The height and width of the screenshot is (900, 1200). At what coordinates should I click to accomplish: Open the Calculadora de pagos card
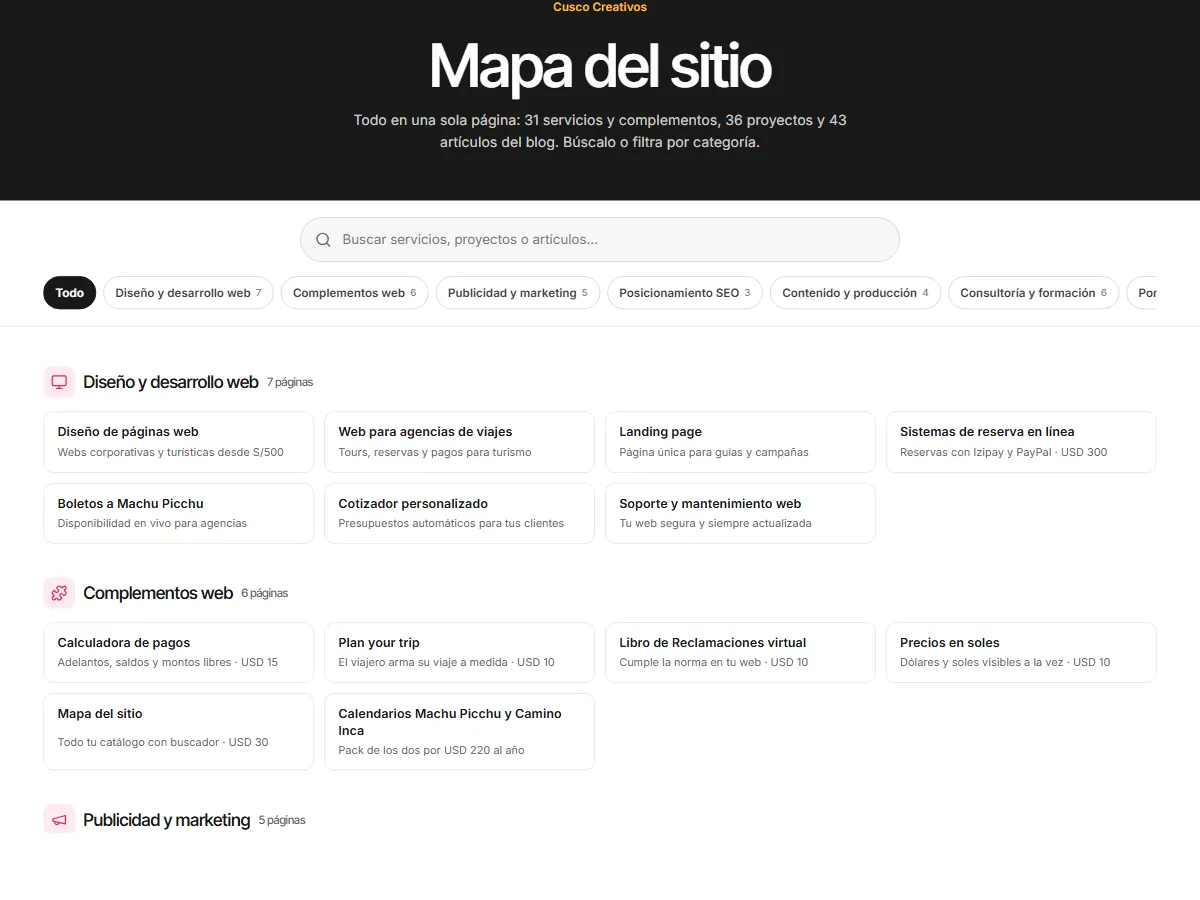point(179,653)
